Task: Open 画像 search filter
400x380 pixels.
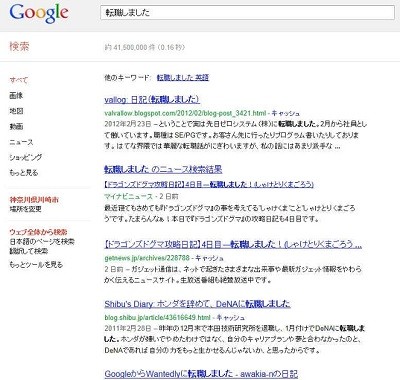Action: 16,96
